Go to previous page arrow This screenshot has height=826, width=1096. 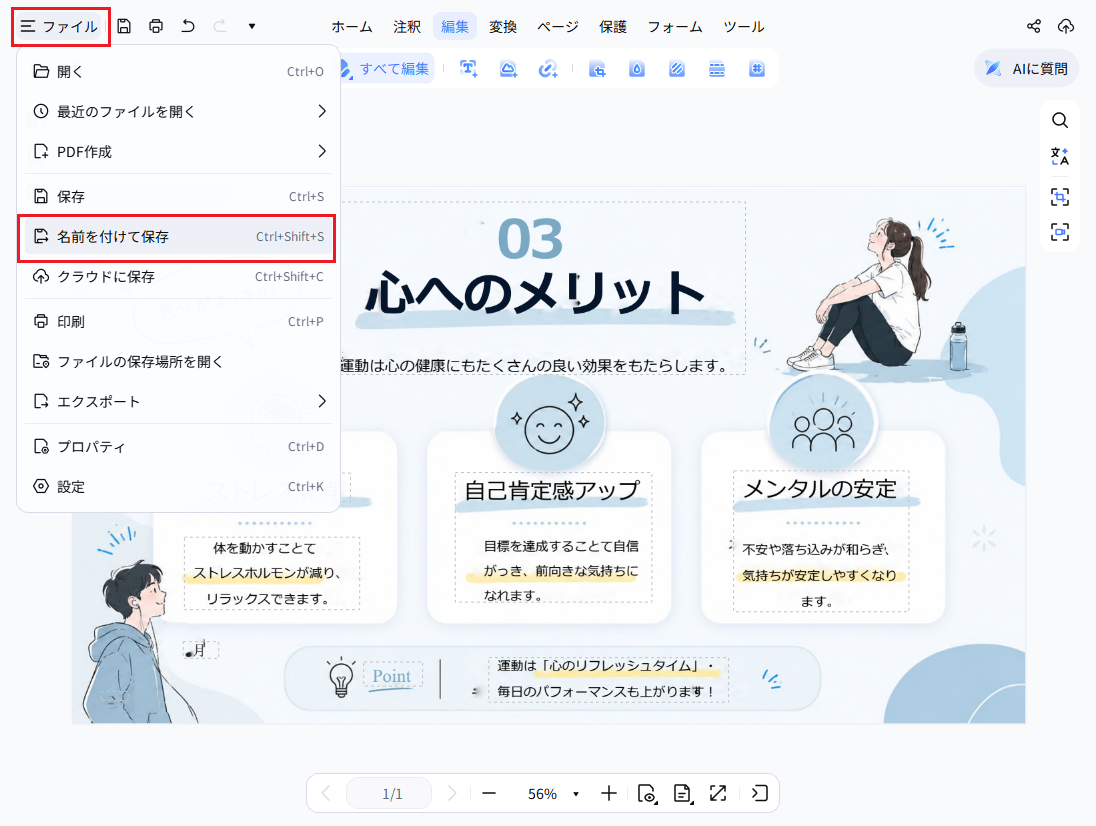326,793
